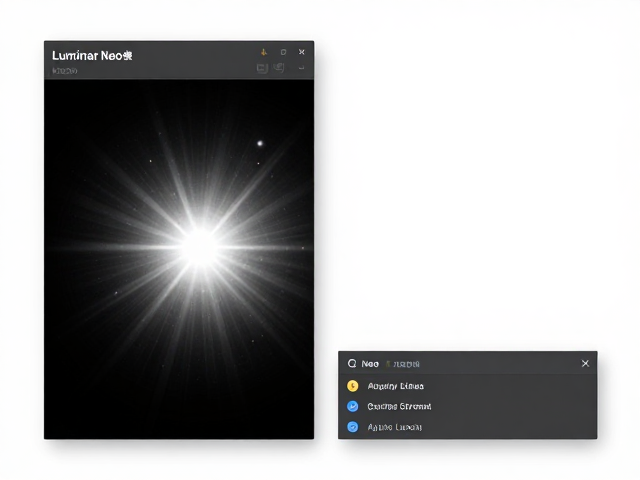Screen dimensions: 640x480
Task: Click the blue checkmark icon in third result
Action: [353, 427]
